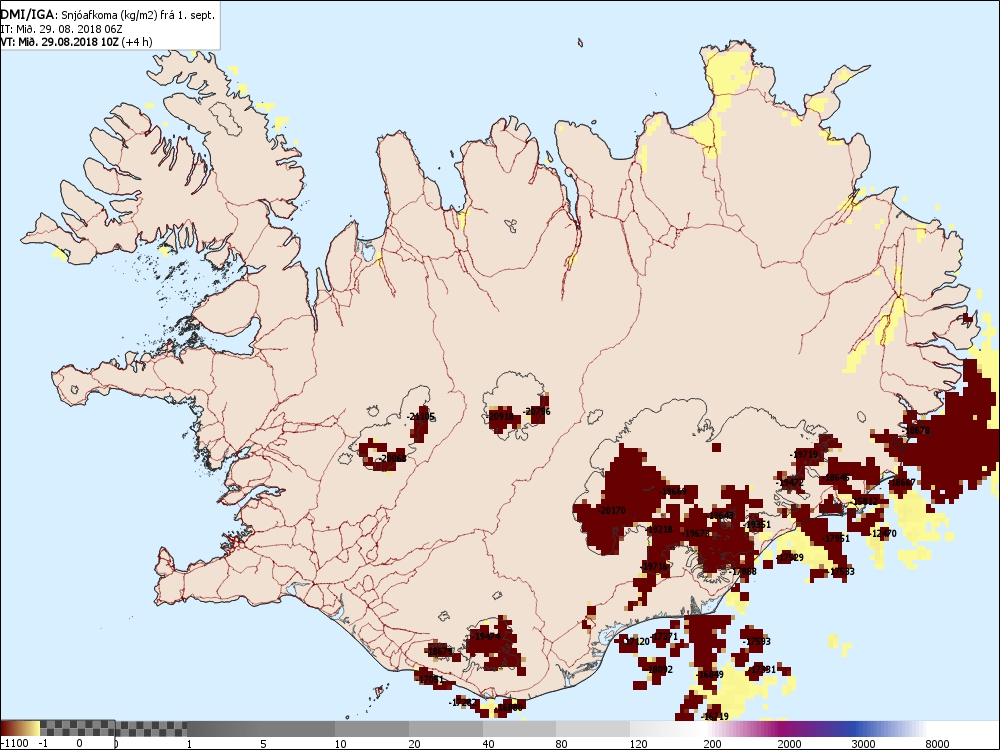The height and width of the screenshot is (750, 1000).
Task: Click the map value label '-19673'
Action: click(696, 534)
